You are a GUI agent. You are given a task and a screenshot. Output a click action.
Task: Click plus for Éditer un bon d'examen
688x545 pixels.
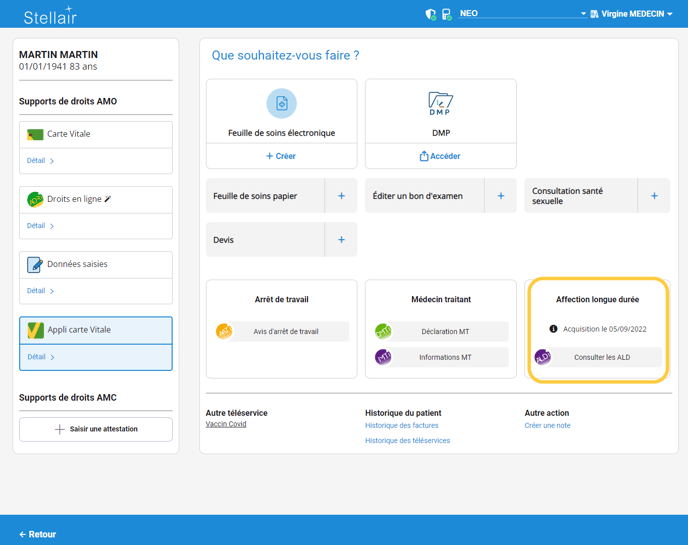point(501,196)
